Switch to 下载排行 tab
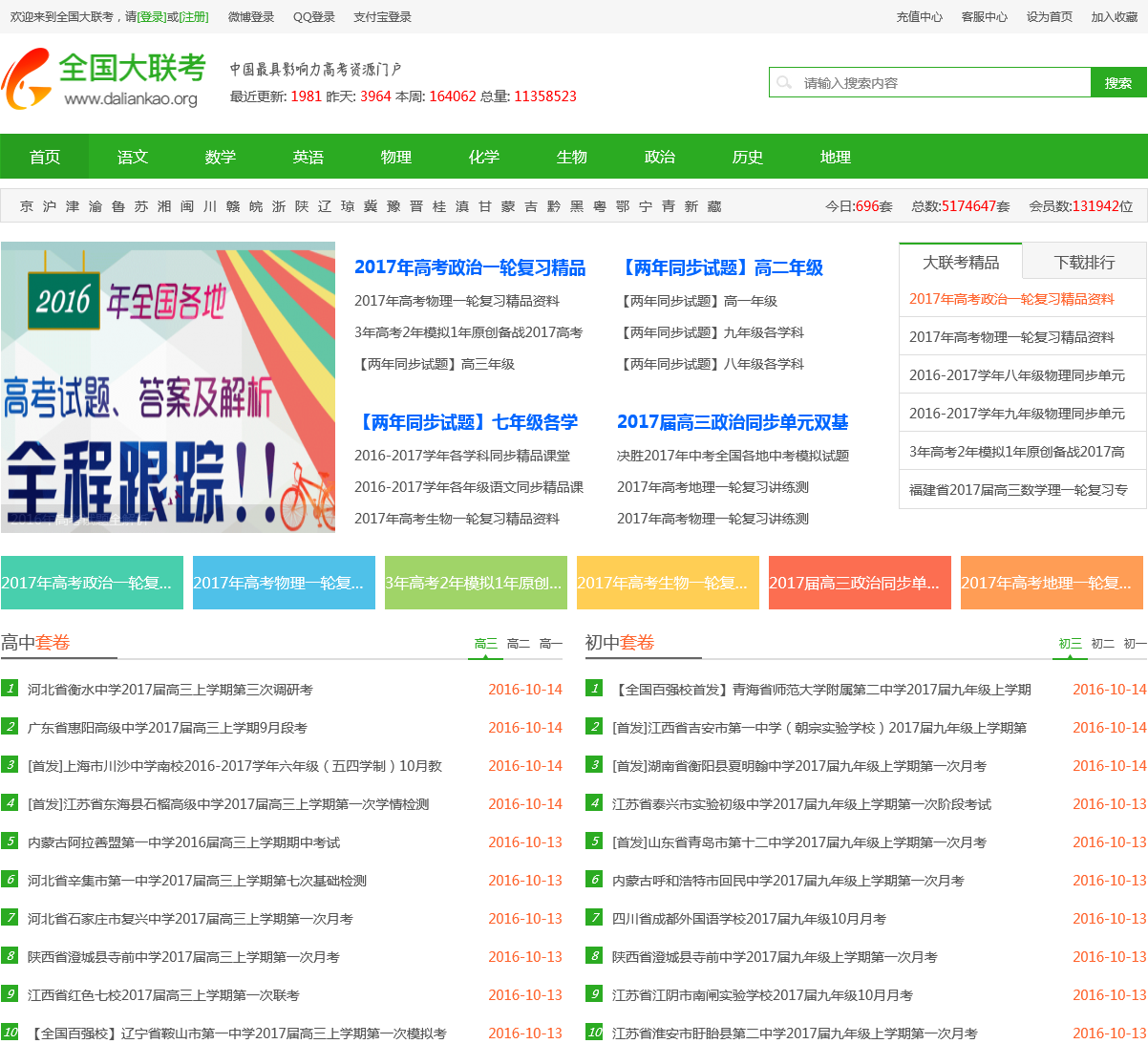1148x1044 pixels. click(1084, 262)
